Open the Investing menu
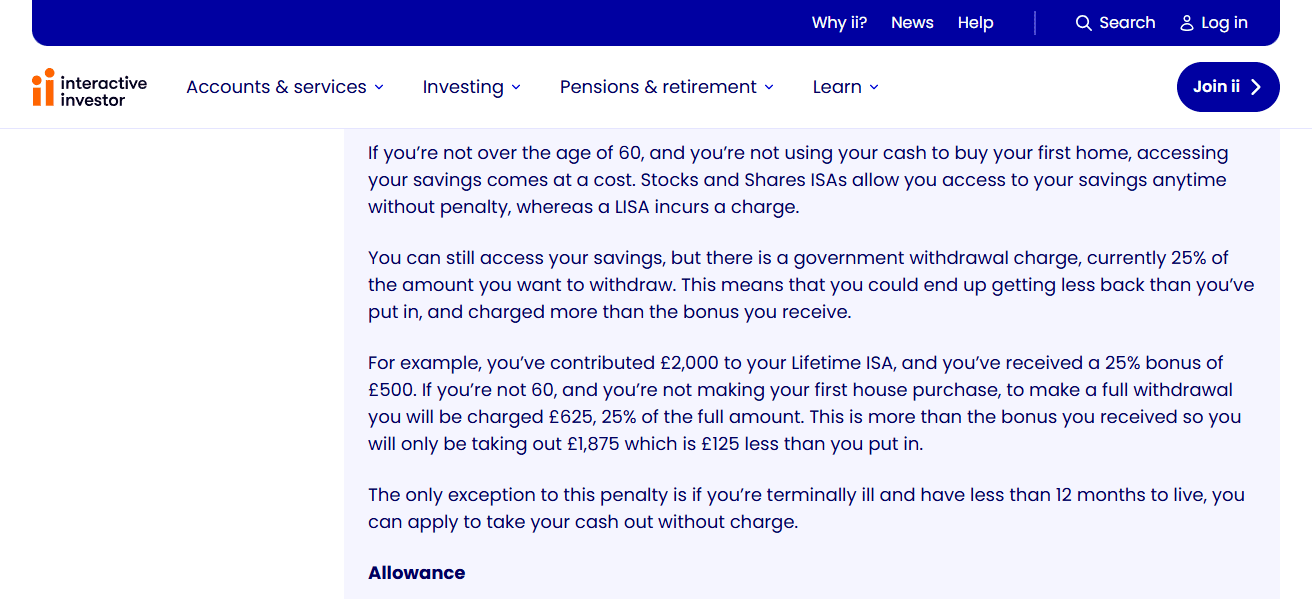The image size is (1312, 599). pos(463,87)
